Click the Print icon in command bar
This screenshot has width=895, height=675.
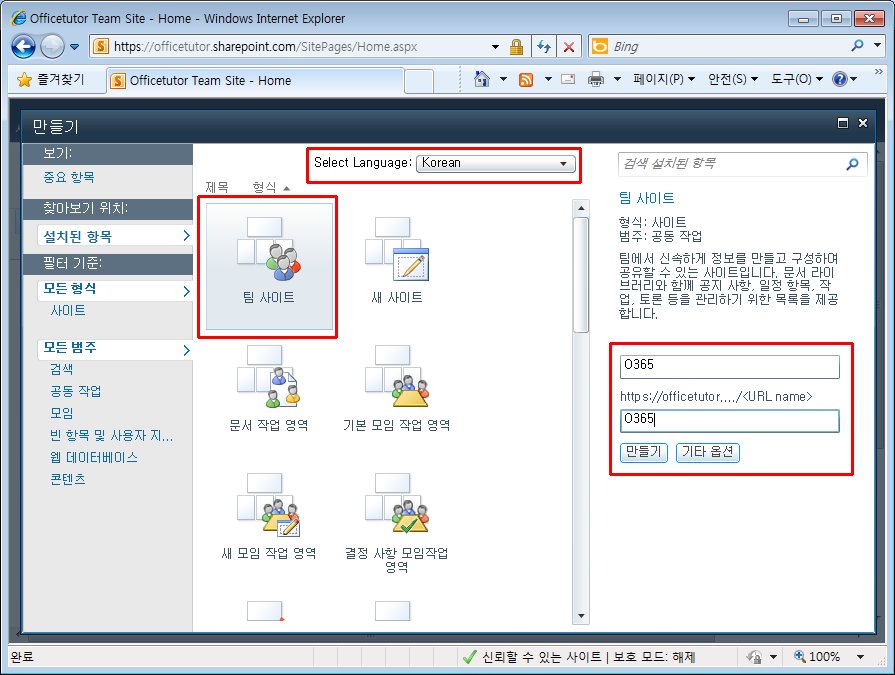(x=595, y=79)
